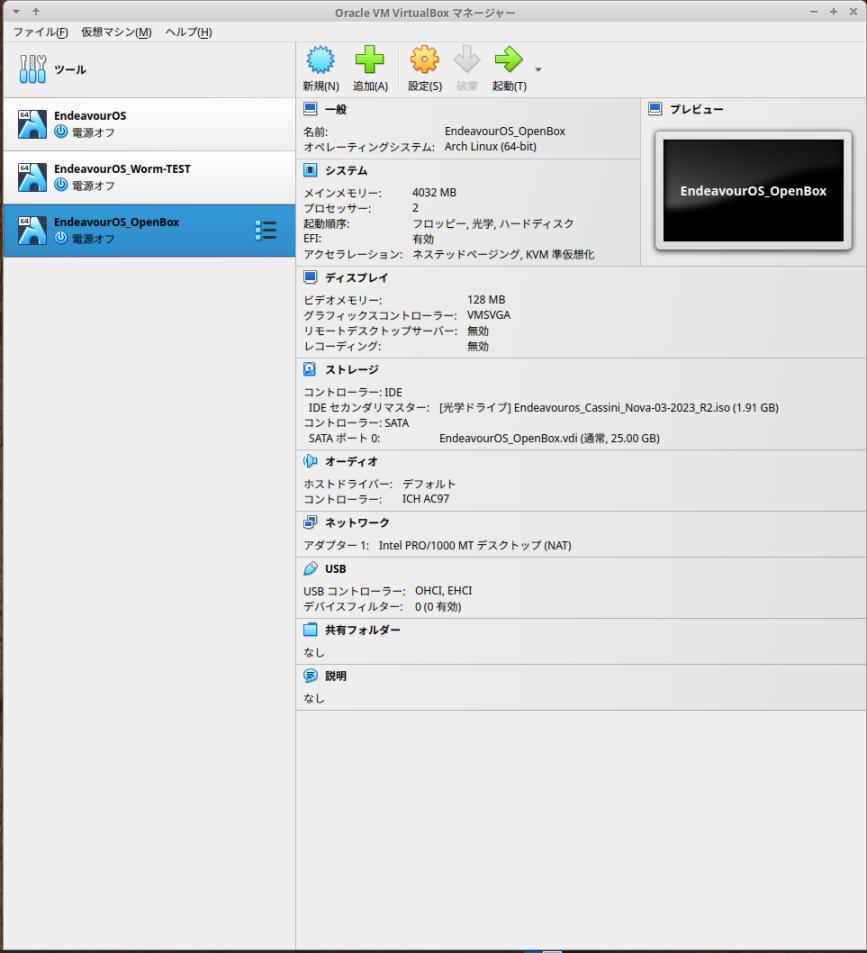Click the システム chip icon
Screen dimensions: 867x953
pyautogui.click(x=310, y=170)
